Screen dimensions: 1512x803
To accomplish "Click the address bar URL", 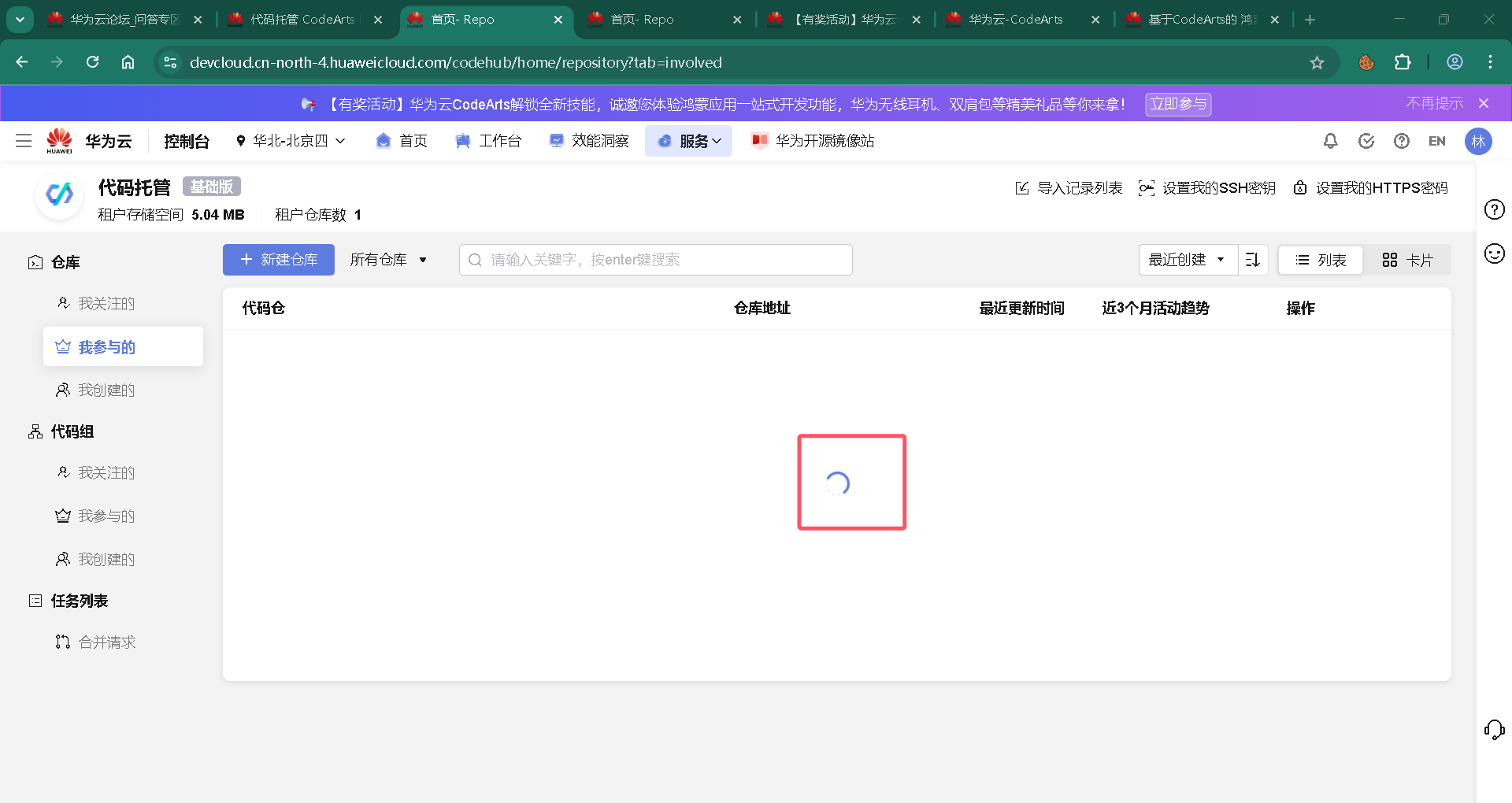I will pyautogui.click(x=456, y=62).
